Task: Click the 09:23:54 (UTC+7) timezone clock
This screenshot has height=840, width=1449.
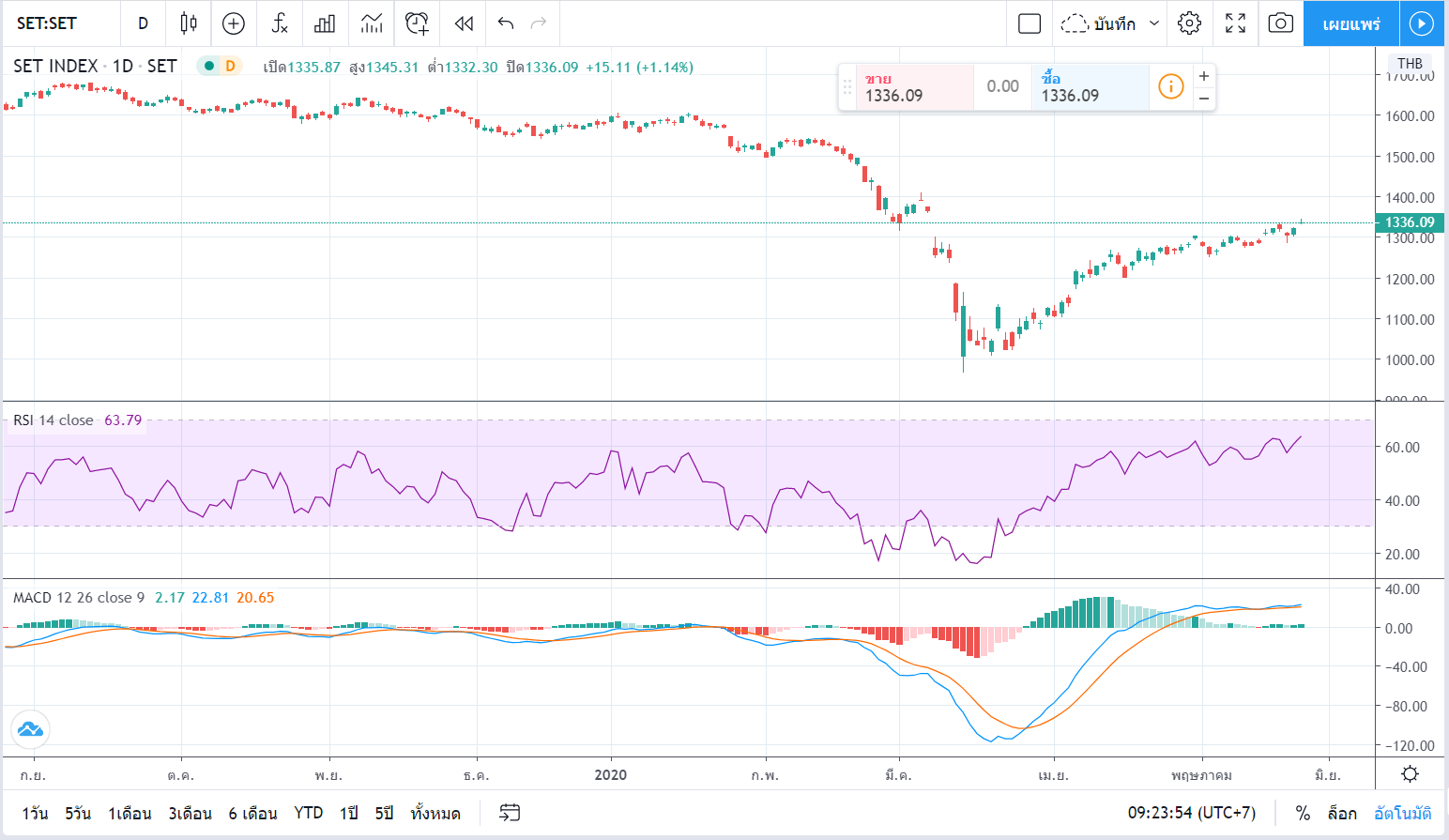Action: click(x=1192, y=813)
